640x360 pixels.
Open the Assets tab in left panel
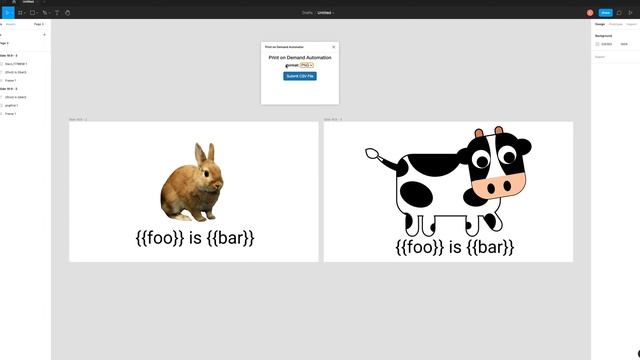(x=11, y=24)
